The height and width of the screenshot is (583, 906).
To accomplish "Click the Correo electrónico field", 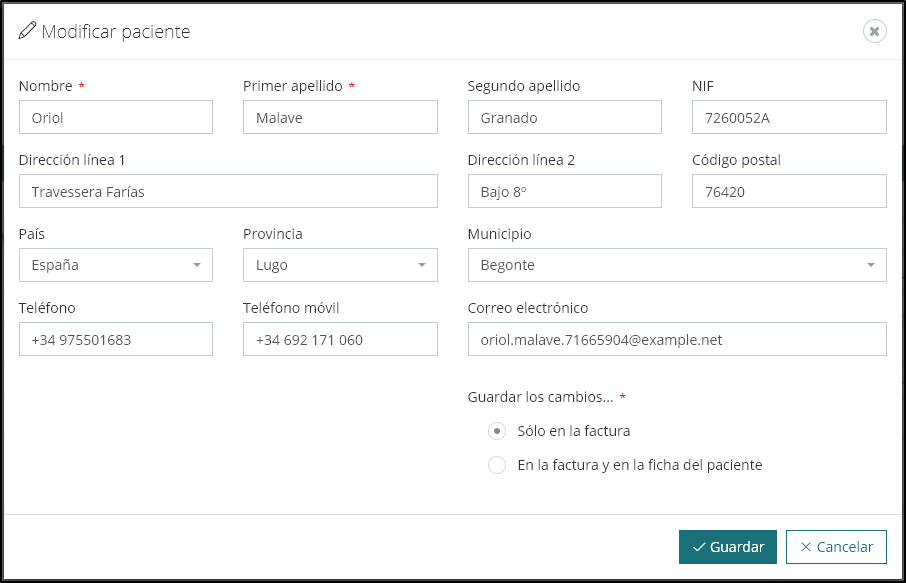I will [x=676, y=339].
